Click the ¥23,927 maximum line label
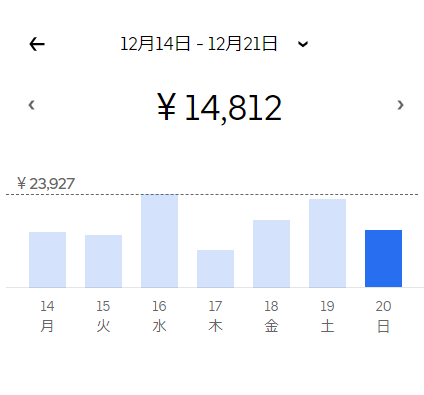The image size is (424, 395). pos(46,183)
